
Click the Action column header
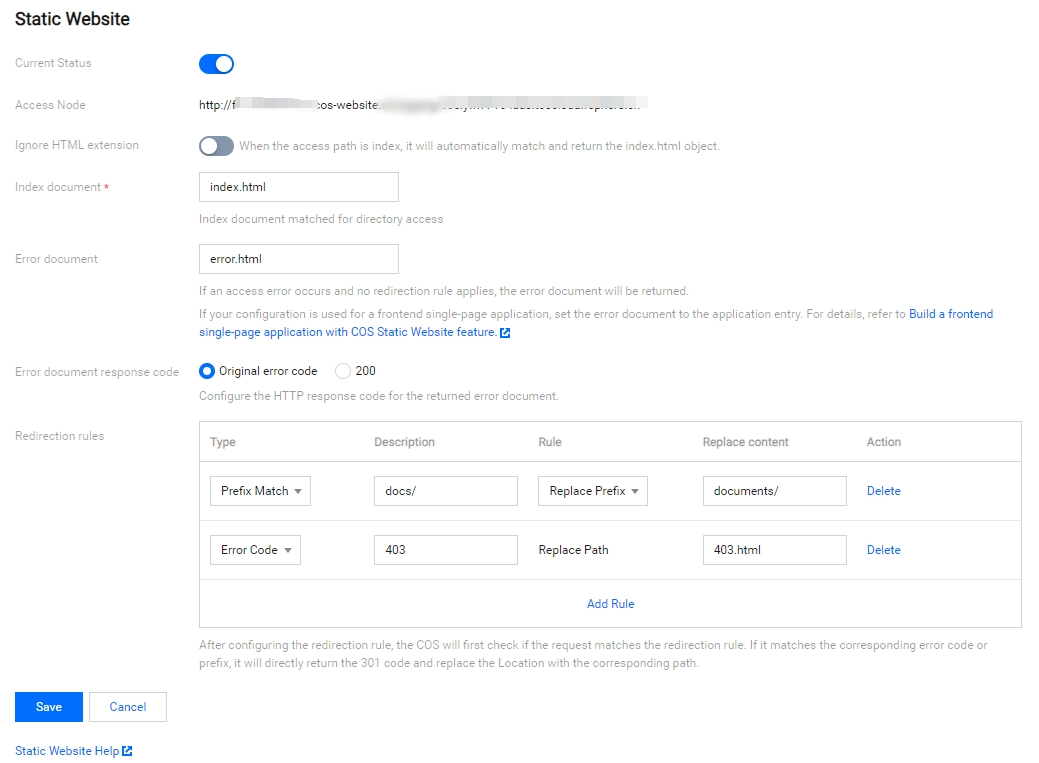884,442
